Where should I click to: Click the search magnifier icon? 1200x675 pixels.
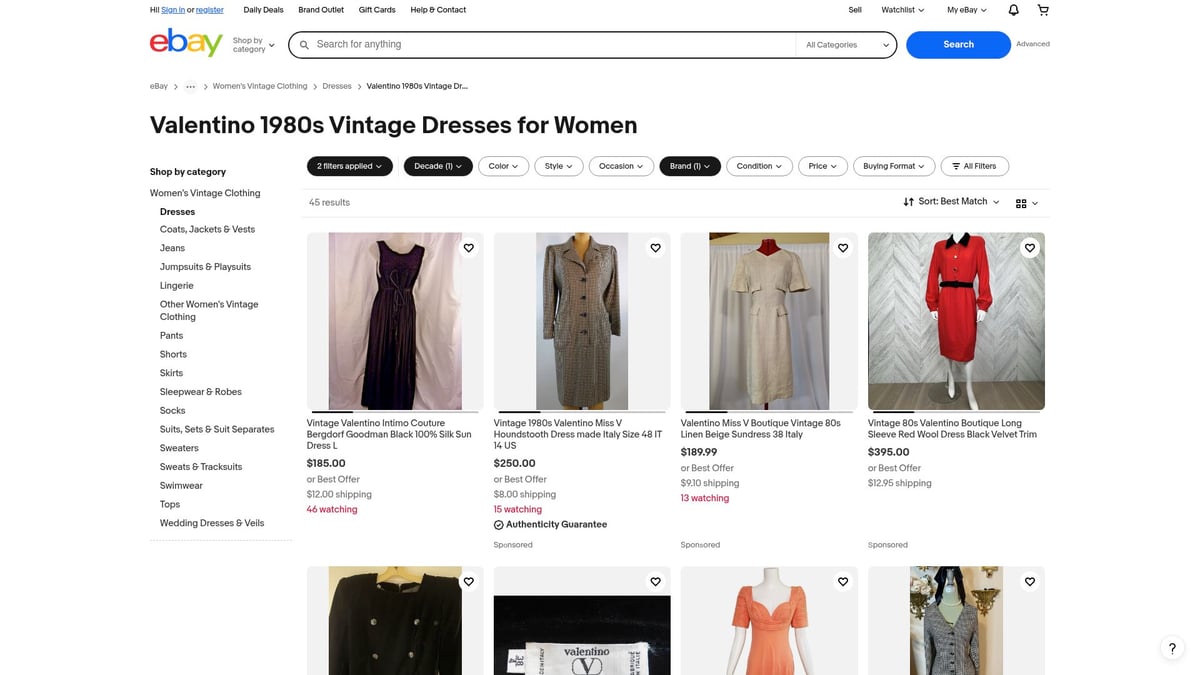(304, 45)
